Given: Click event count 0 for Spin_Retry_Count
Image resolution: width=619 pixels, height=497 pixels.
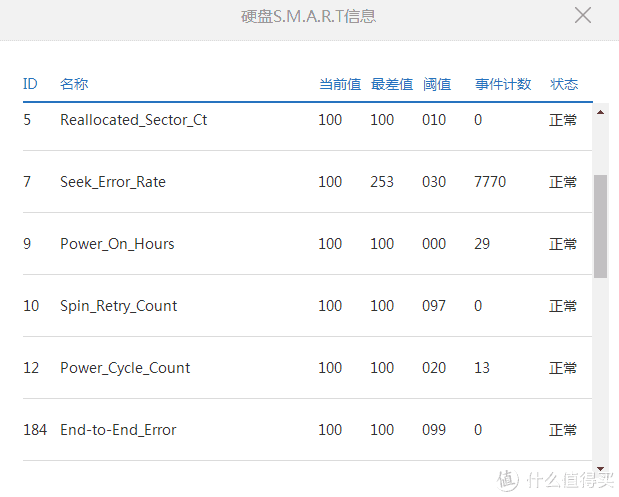Looking at the screenshot, I should pos(478,306).
